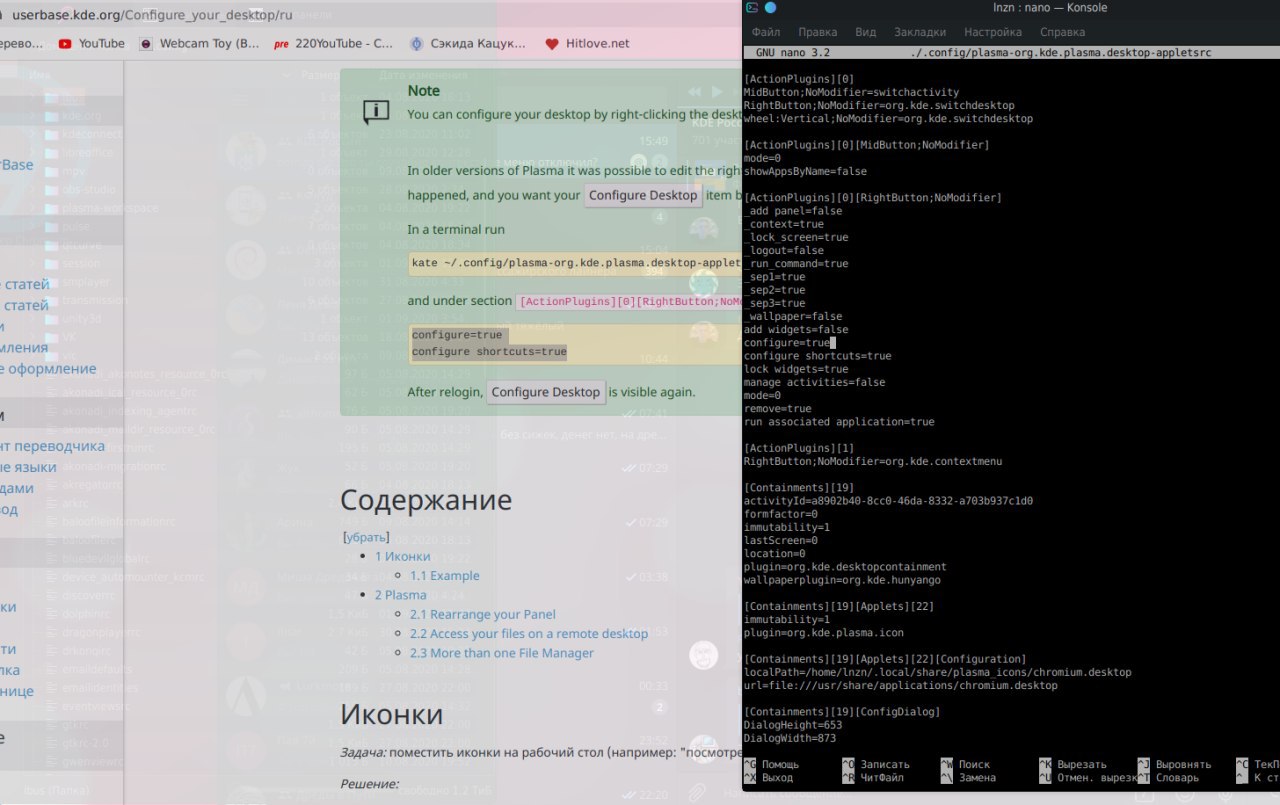Click the '^K Вырезать' nano shortcut hint
Screen dimensions: 1280x805
tap(1073, 764)
